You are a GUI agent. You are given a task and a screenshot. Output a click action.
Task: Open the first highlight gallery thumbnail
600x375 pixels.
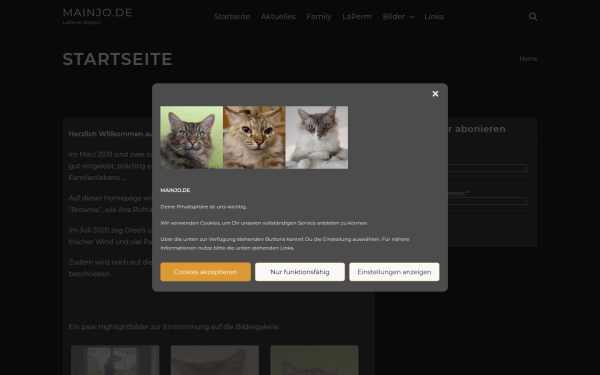point(115,360)
